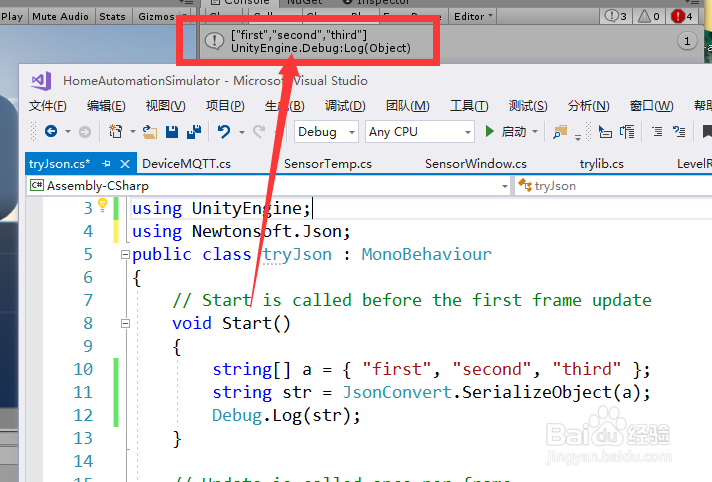Image resolution: width=712 pixels, height=482 pixels.
Task: Open the tryJson class navigation dropdown
Action: point(614,186)
